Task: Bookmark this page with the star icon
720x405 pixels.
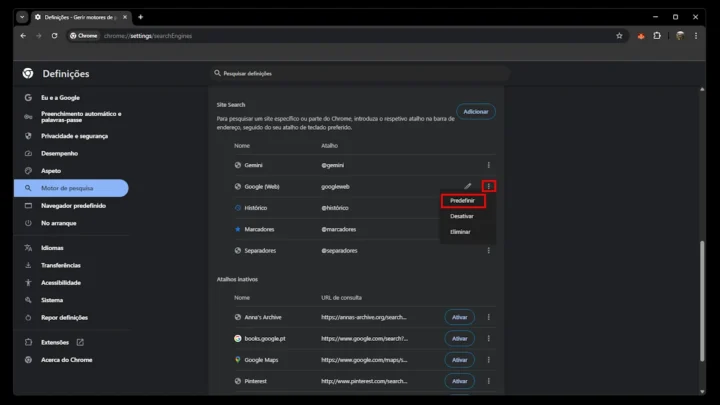Action: pos(619,36)
